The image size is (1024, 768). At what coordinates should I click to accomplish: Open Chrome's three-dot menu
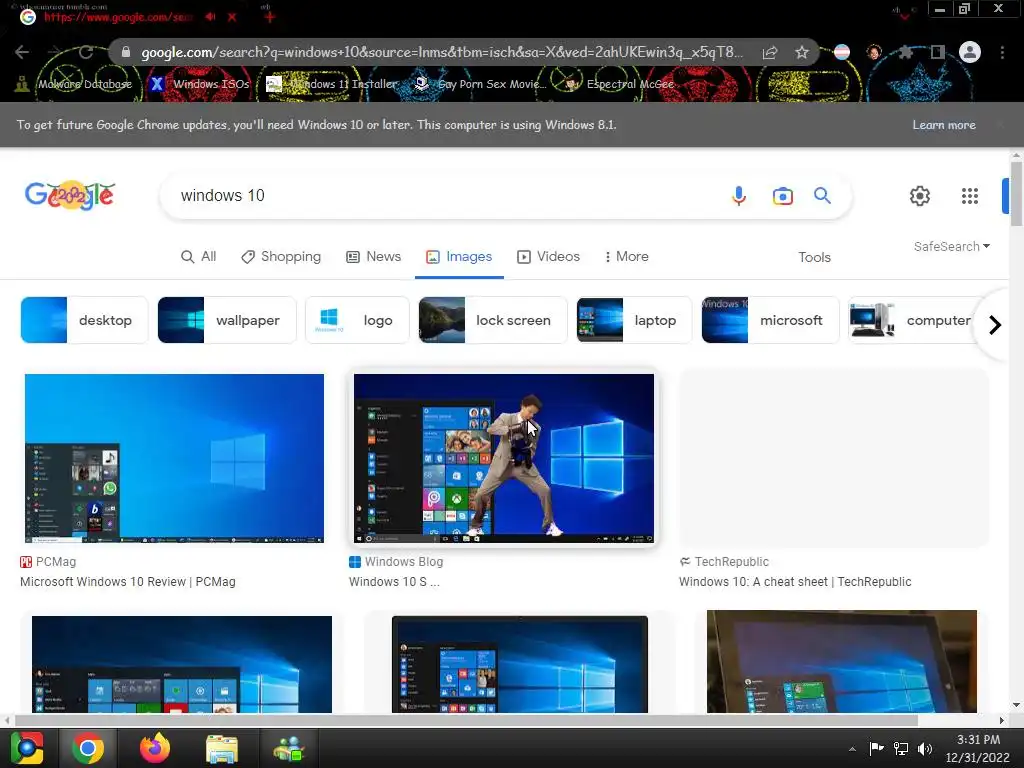(1002, 52)
